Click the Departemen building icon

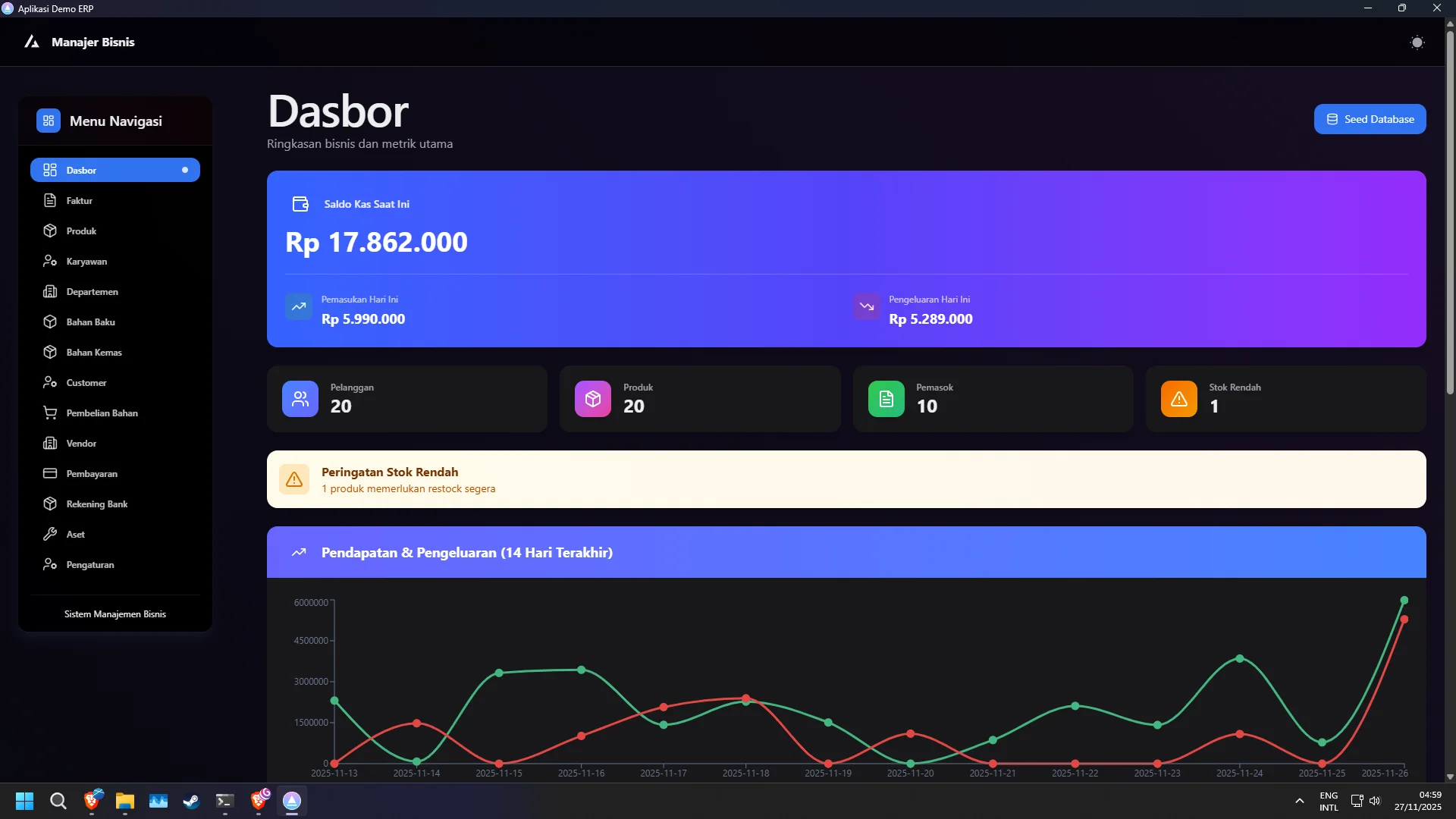(50, 292)
